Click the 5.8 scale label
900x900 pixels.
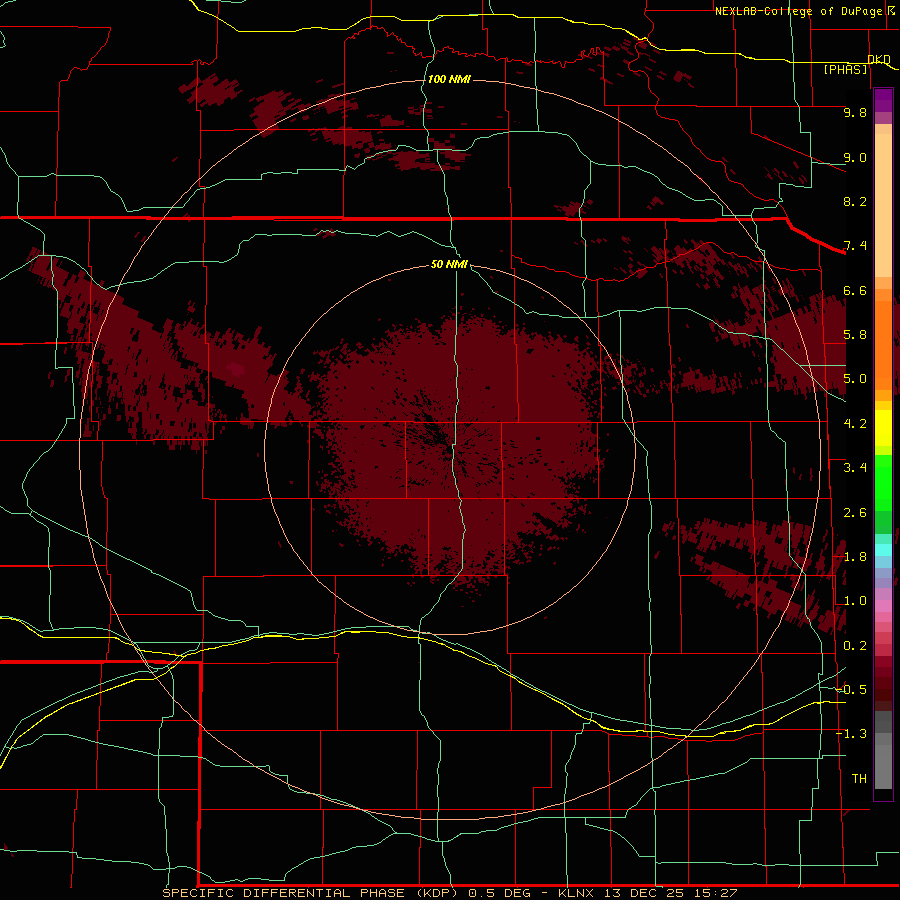[x=855, y=335]
